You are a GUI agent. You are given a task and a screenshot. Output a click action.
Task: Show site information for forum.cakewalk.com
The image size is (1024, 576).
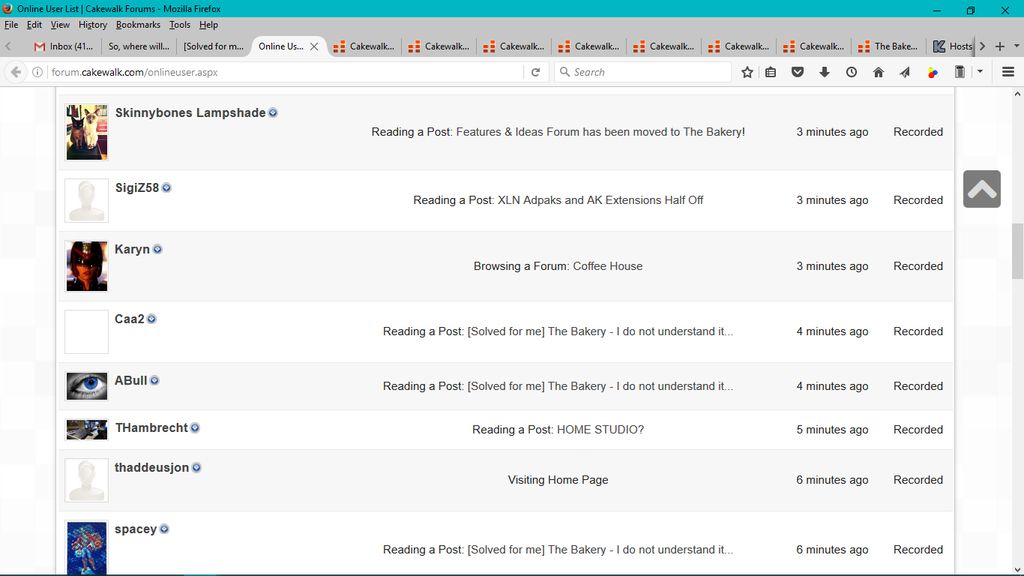click(x=38, y=72)
